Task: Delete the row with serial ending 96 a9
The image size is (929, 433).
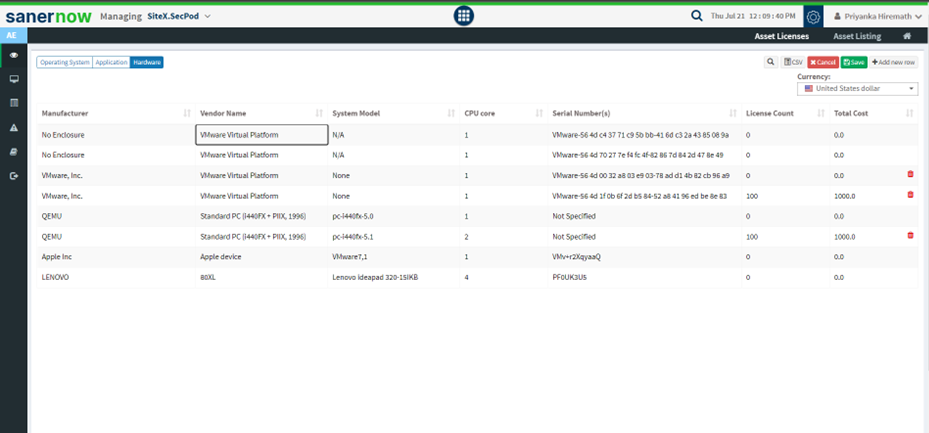Action: click(910, 174)
